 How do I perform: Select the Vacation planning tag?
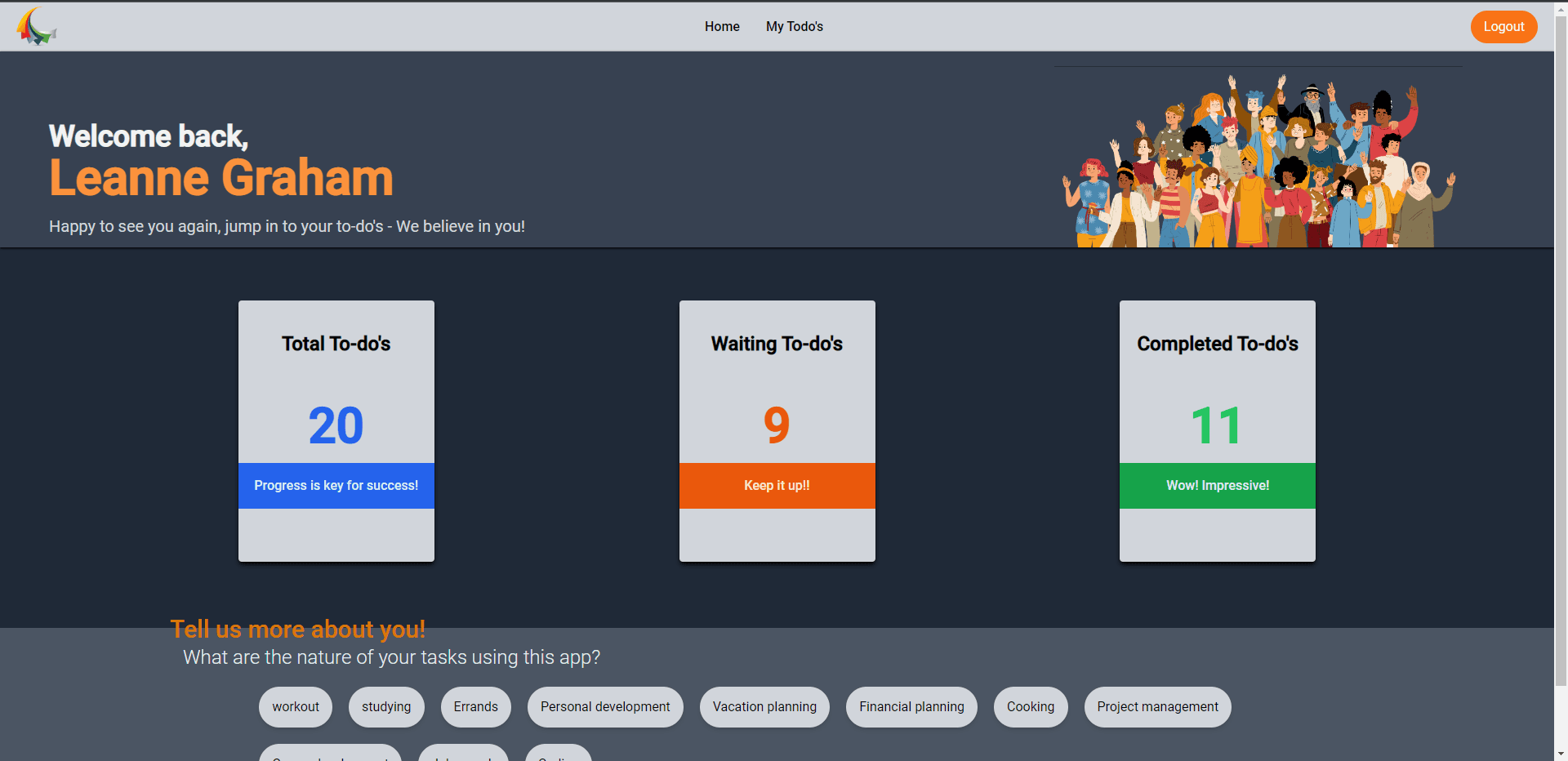coord(764,706)
